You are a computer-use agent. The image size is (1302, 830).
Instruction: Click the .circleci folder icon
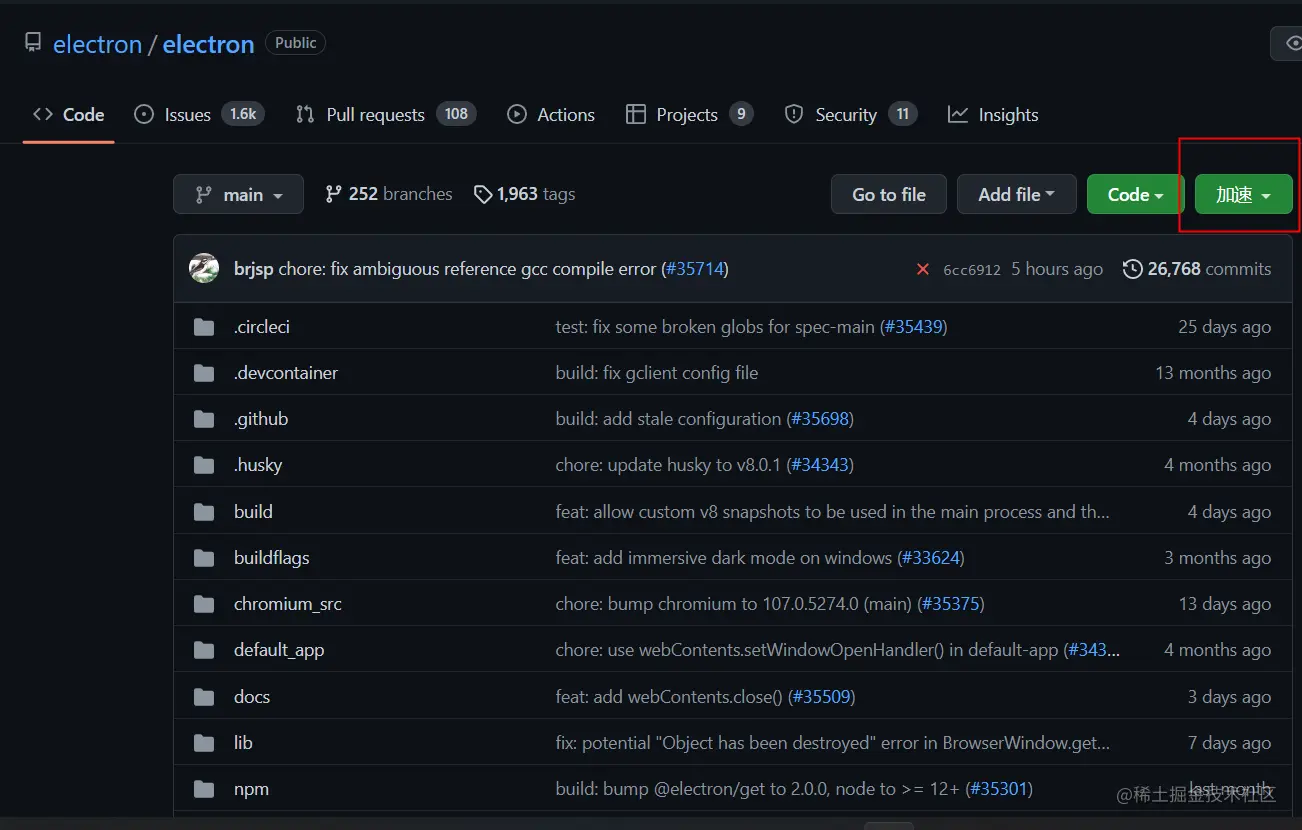coord(204,327)
